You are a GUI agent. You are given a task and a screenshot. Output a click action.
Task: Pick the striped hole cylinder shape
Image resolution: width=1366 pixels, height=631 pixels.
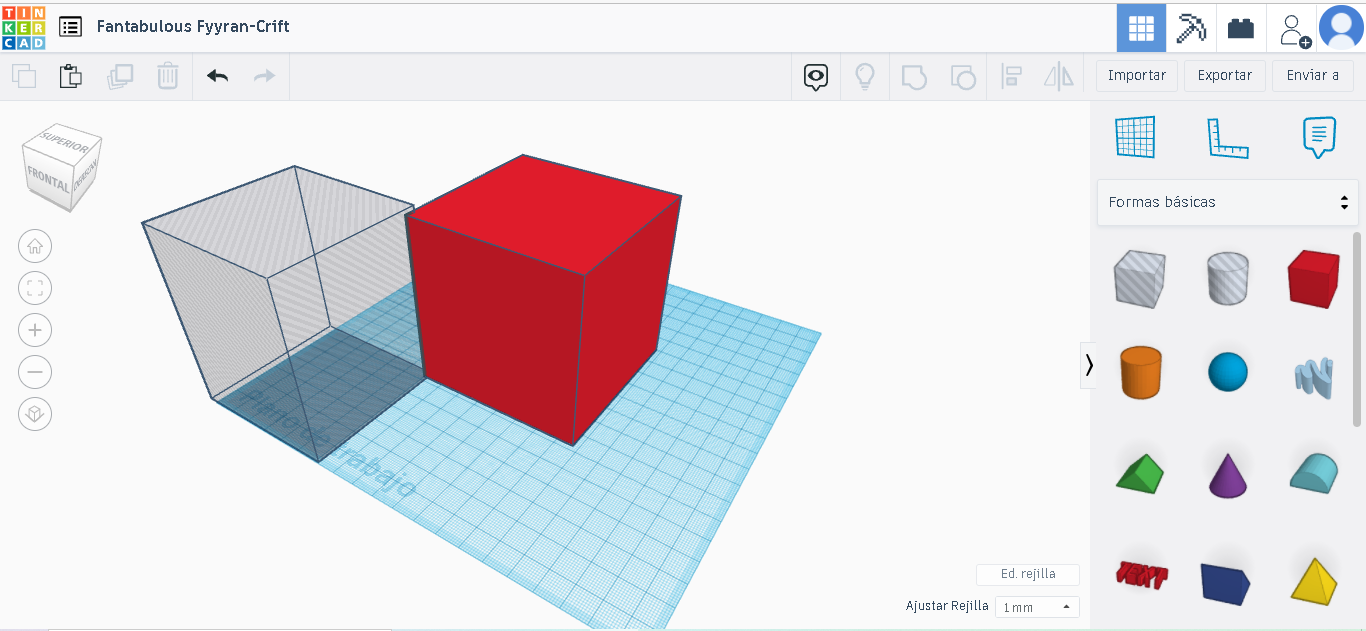click(x=1227, y=278)
